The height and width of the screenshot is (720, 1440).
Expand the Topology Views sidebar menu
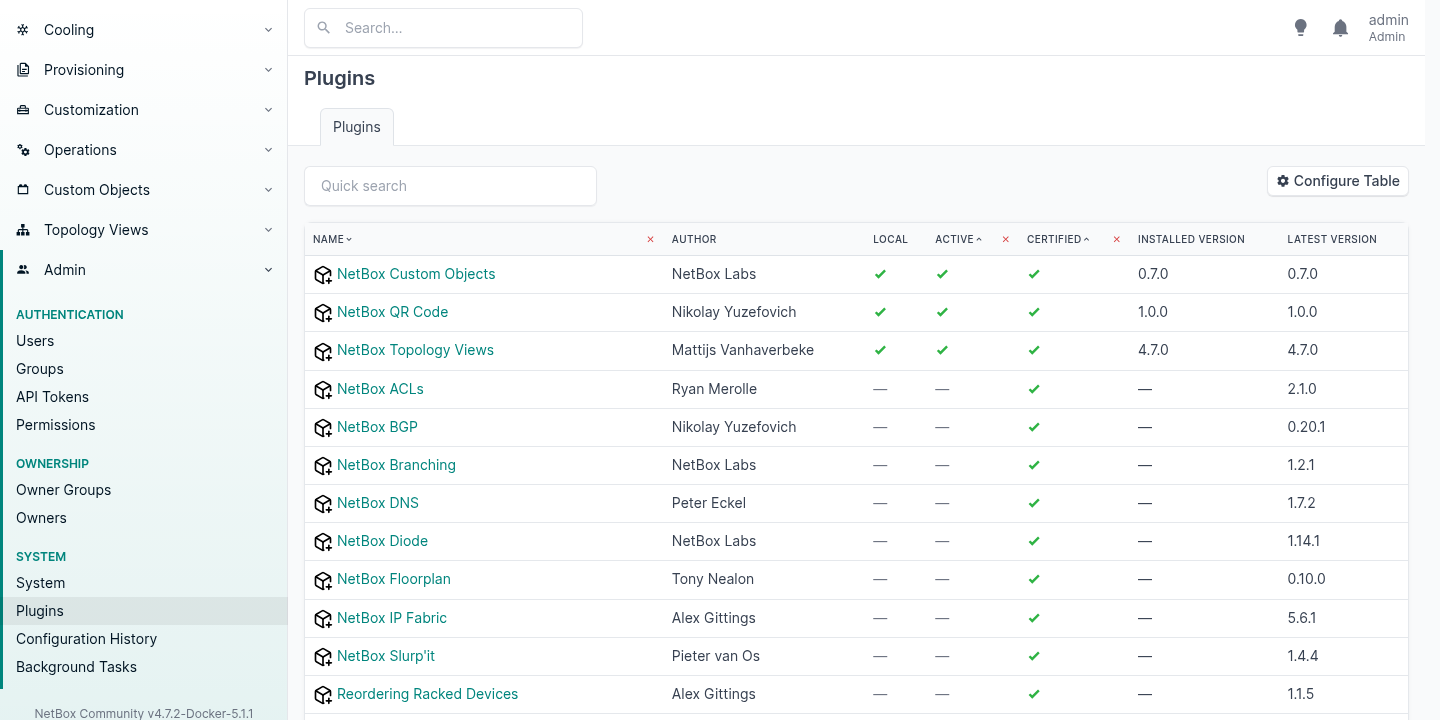(x=144, y=230)
